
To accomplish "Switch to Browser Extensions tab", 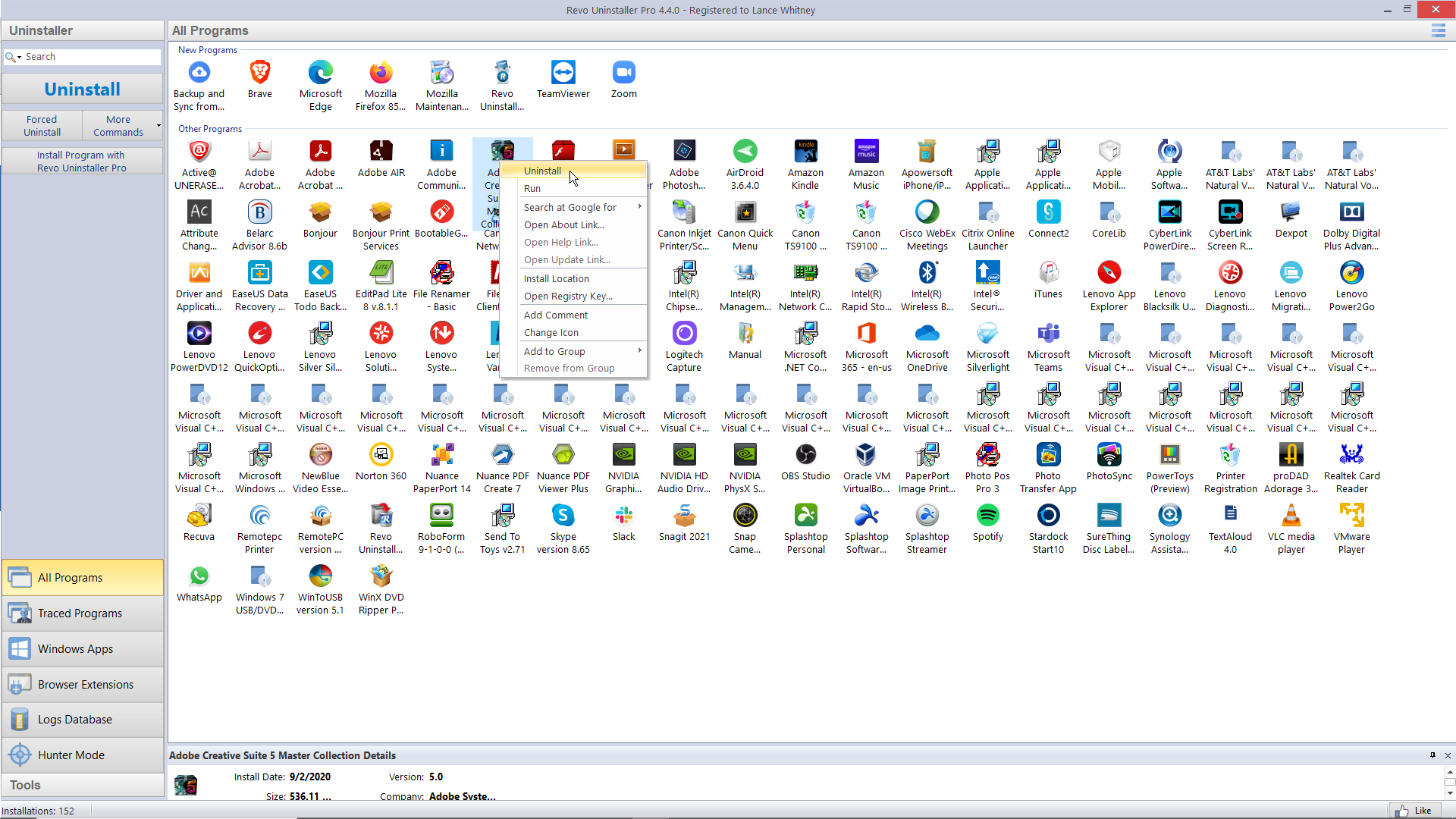I will 85,683.
